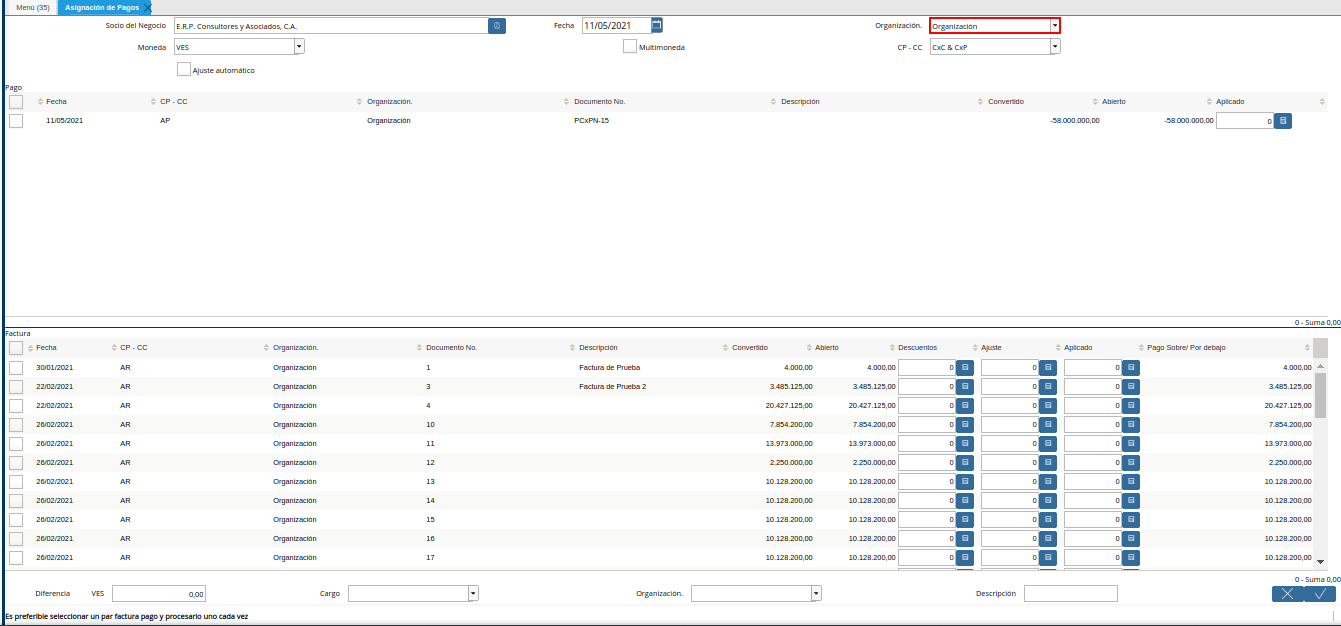Open the Fecha calendar picker icon

(x=657, y=25)
